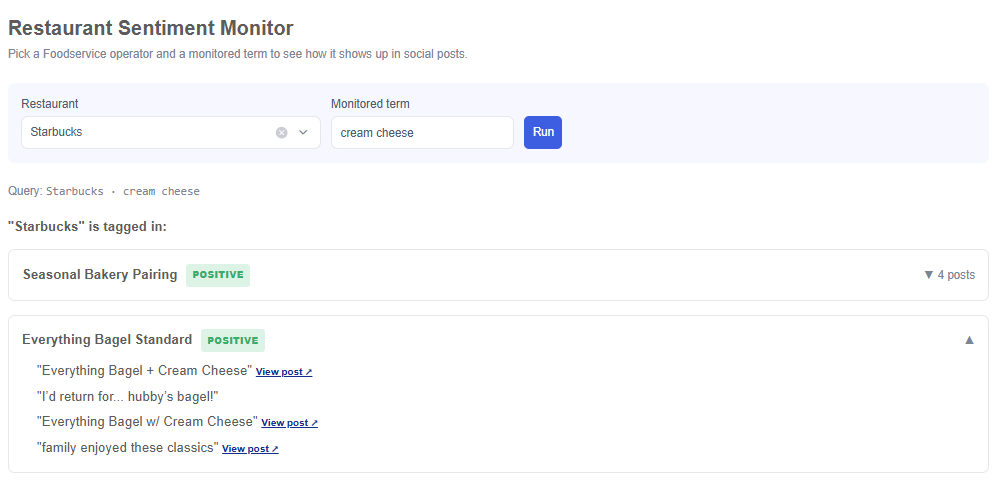The height and width of the screenshot is (482, 1001).
Task: Select the quote "family enjoyed these classics"
Action: (128, 448)
